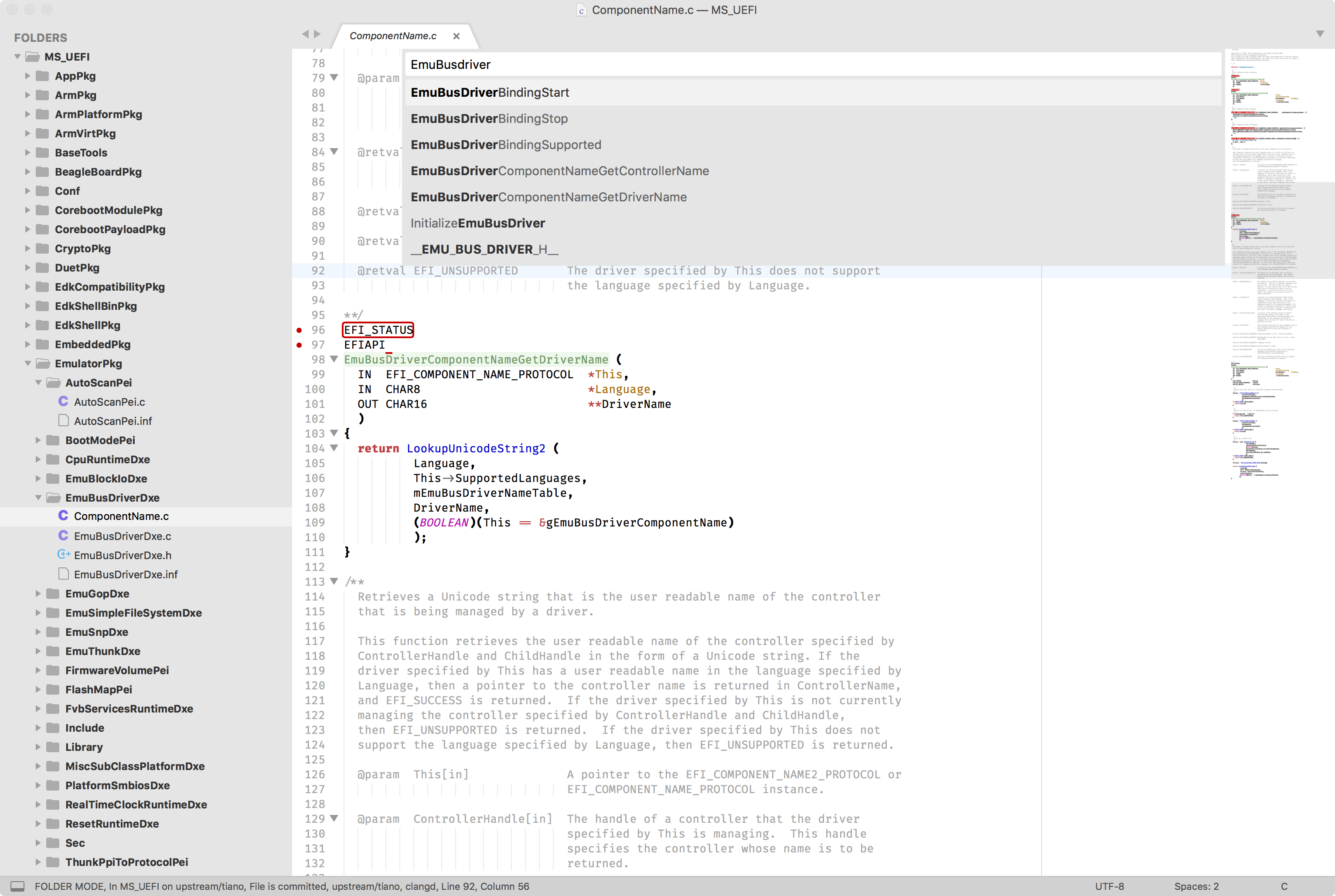
Task: Choose EmuBusDriverBindingStop from symbol list
Action: 813,118
